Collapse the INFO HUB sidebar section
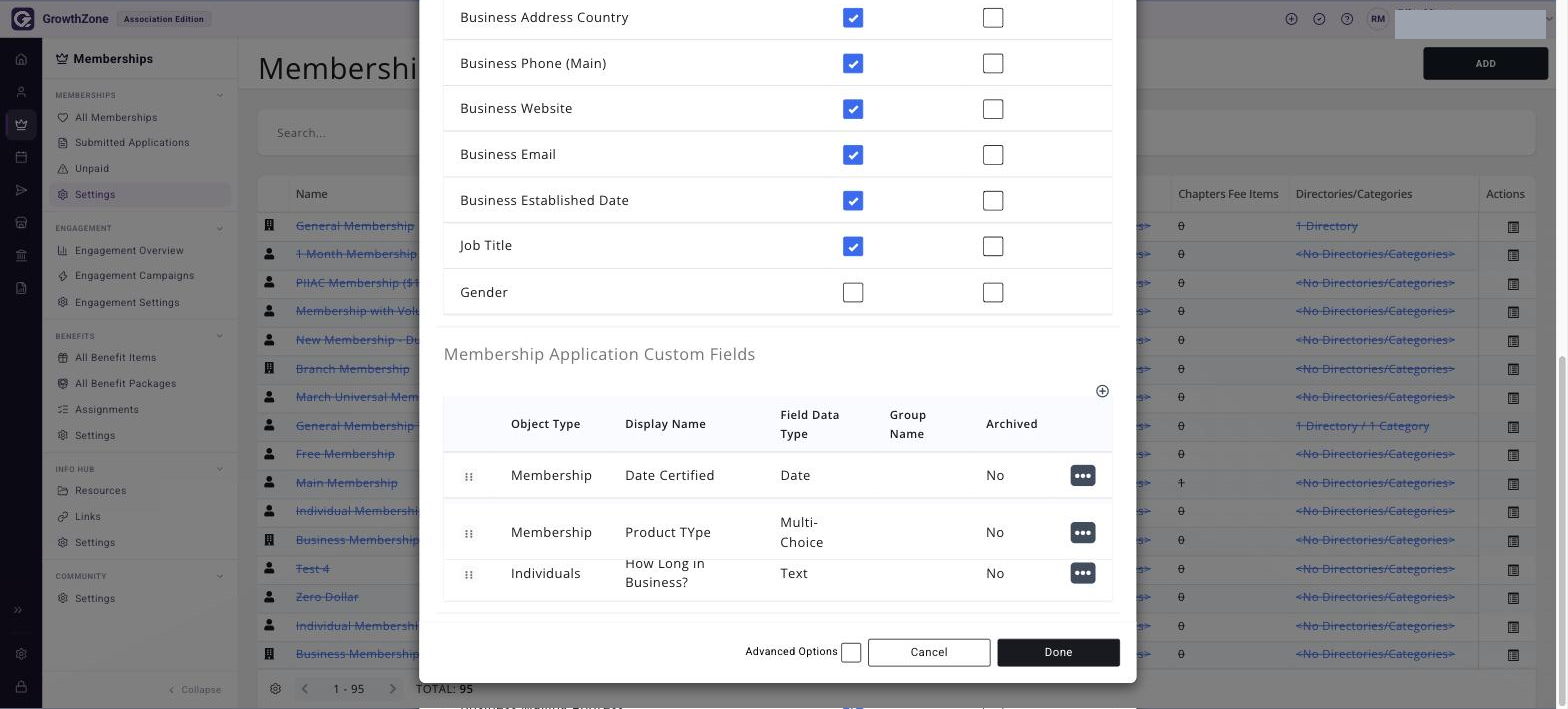The image size is (1568, 709). pyautogui.click(x=220, y=469)
